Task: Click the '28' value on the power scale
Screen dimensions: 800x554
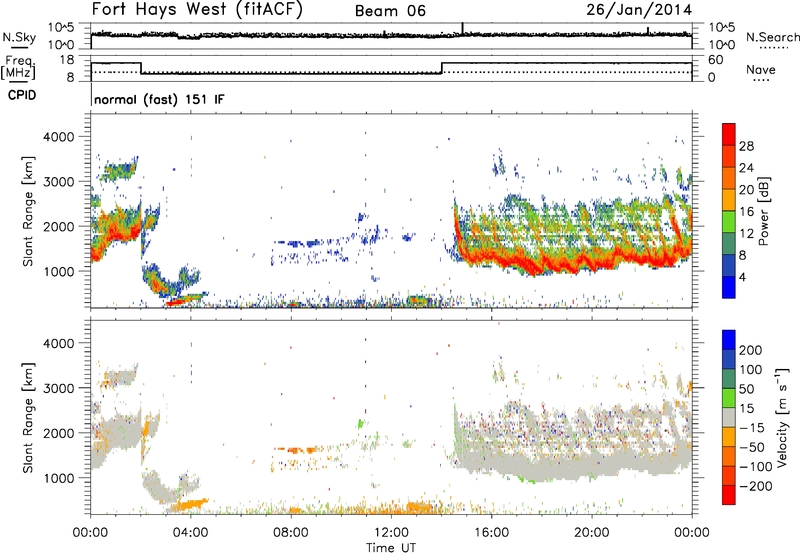Action: pyautogui.click(x=746, y=146)
